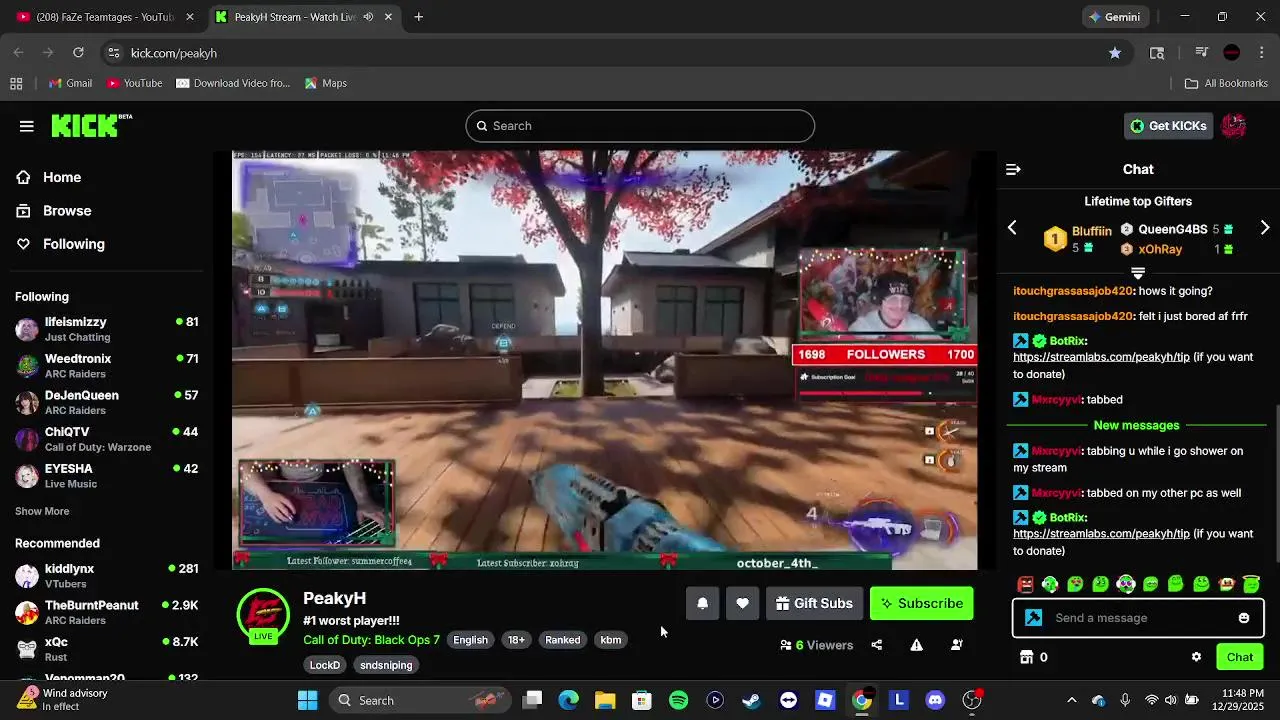
Task: Open xQc in Recommended
Action: coord(107,648)
